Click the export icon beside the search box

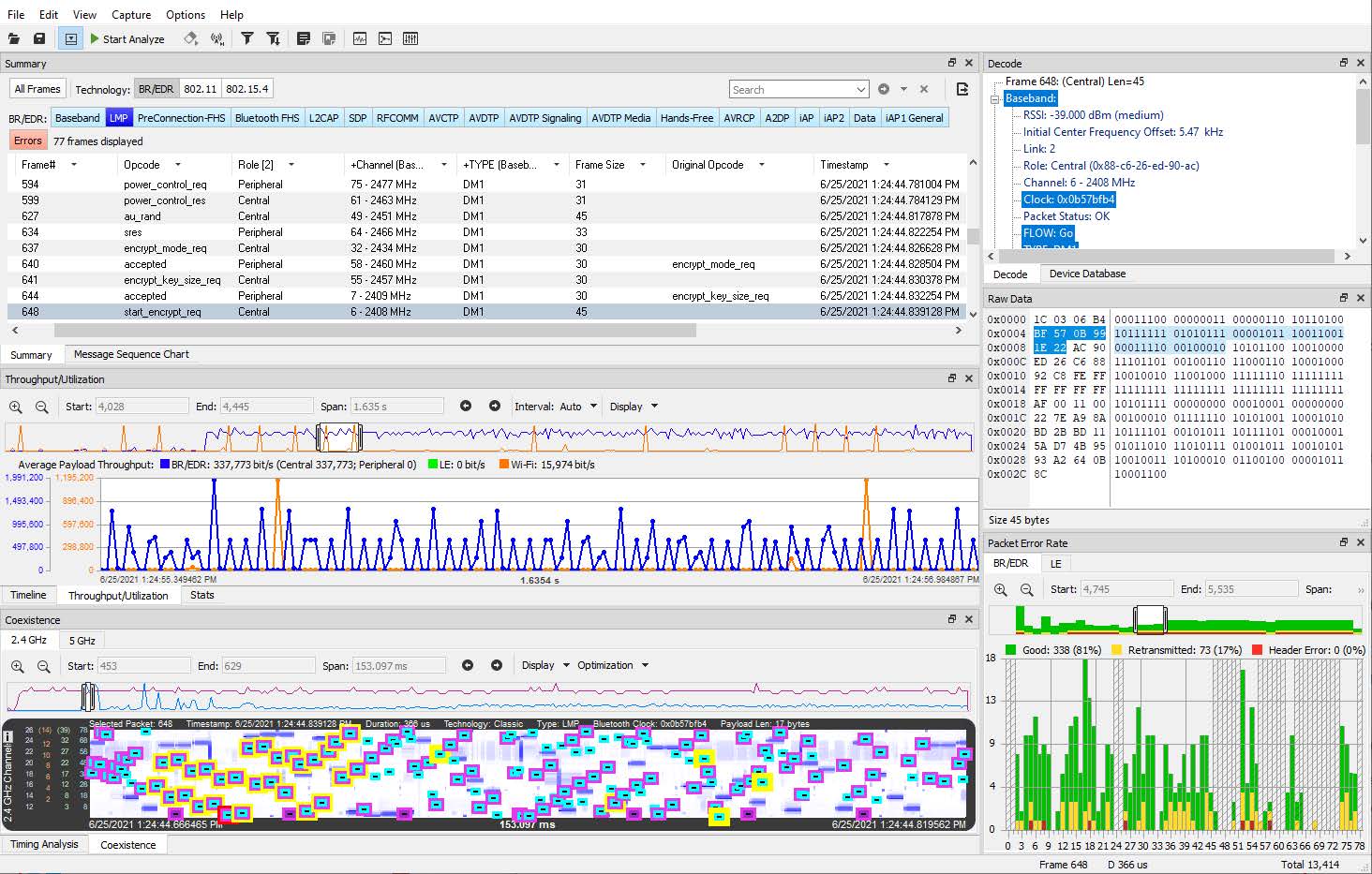pyautogui.click(x=962, y=89)
